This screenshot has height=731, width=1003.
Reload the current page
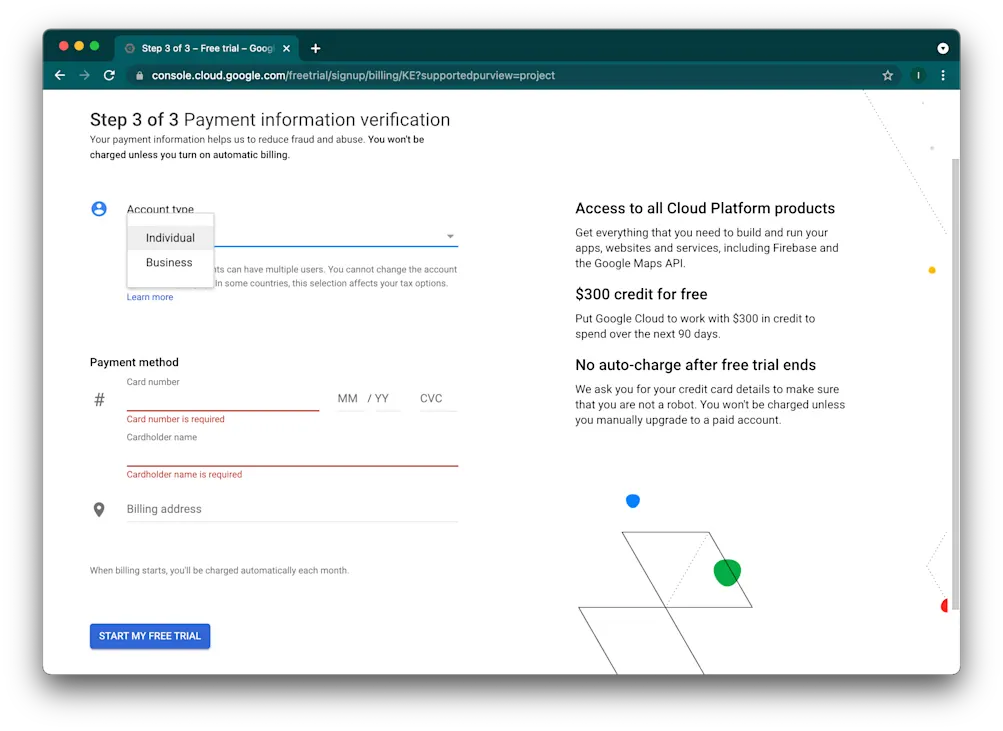(109, 75)
